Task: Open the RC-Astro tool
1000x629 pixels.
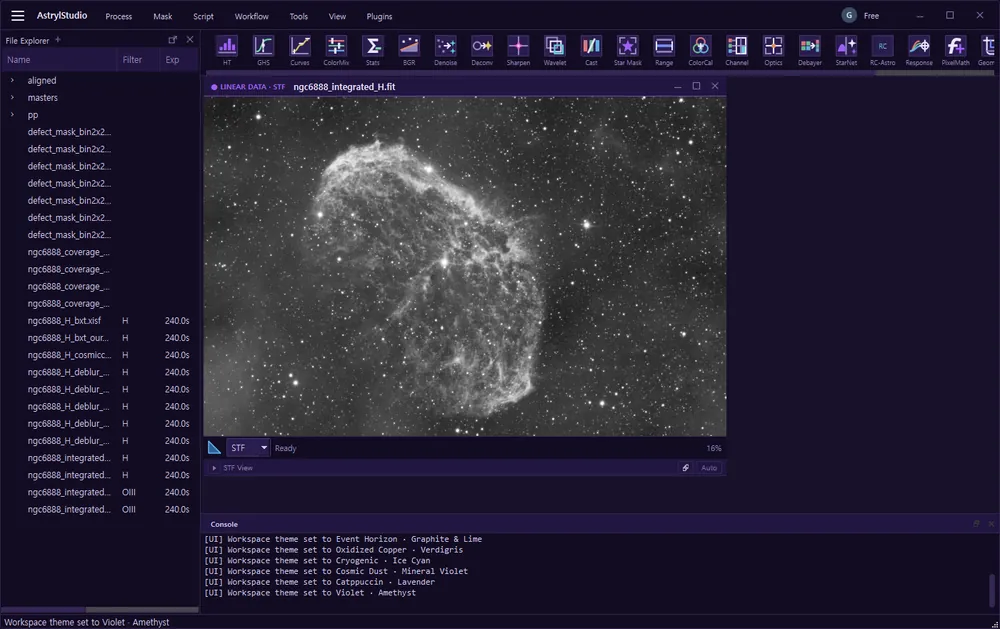Action: click(x=883, y=50)
